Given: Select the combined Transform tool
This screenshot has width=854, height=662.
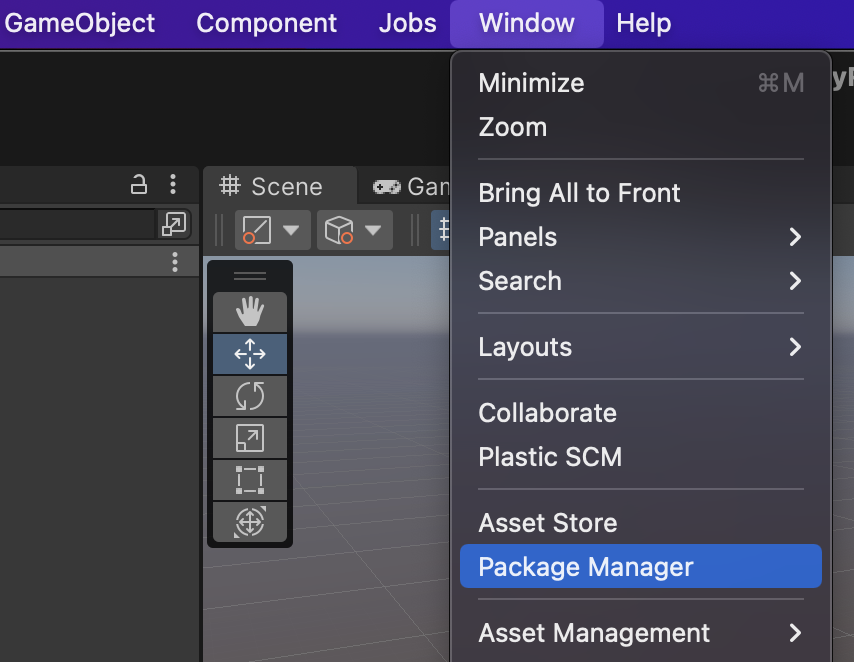Looking at the screenshot, I should (249, 522).
